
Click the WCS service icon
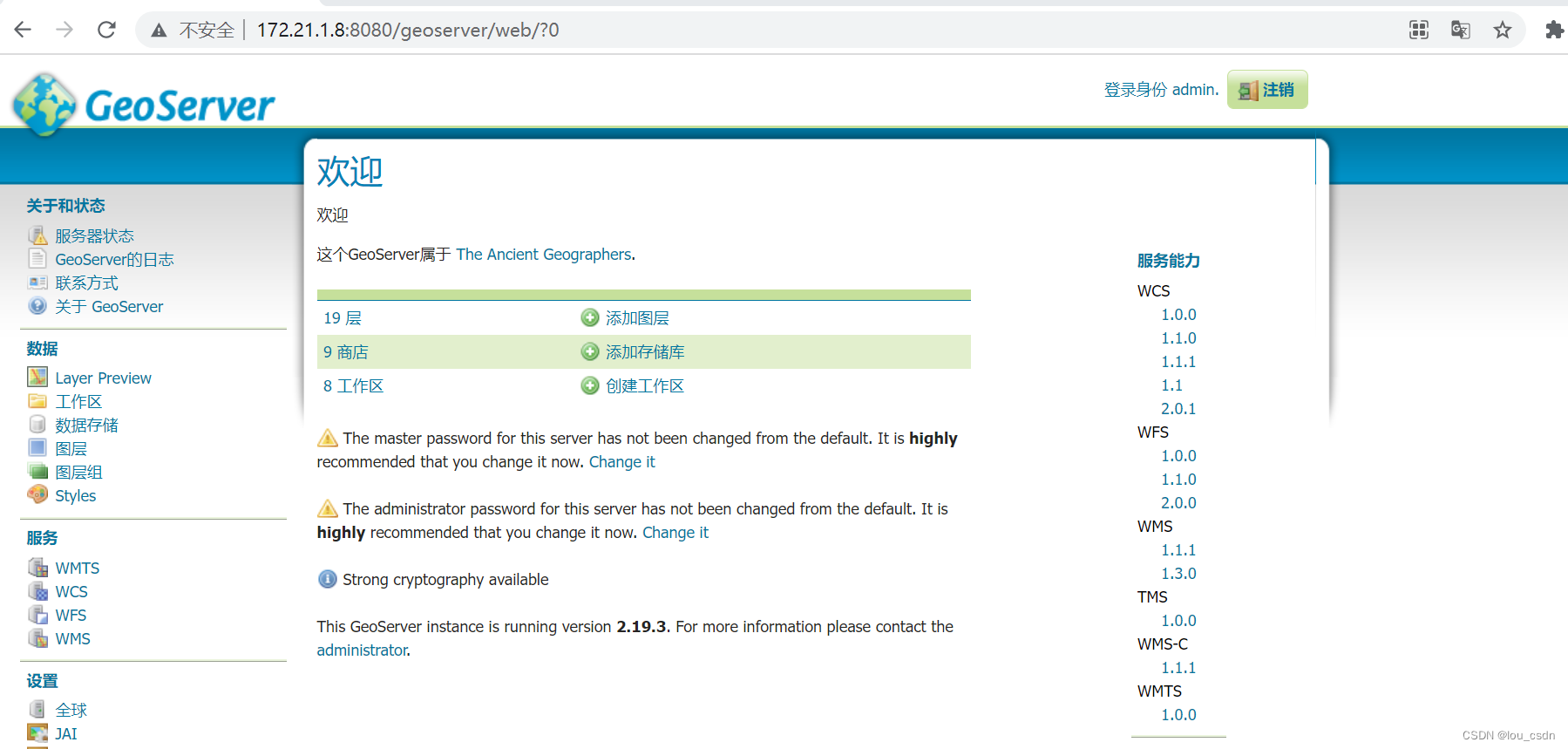[x=37, y=591]
